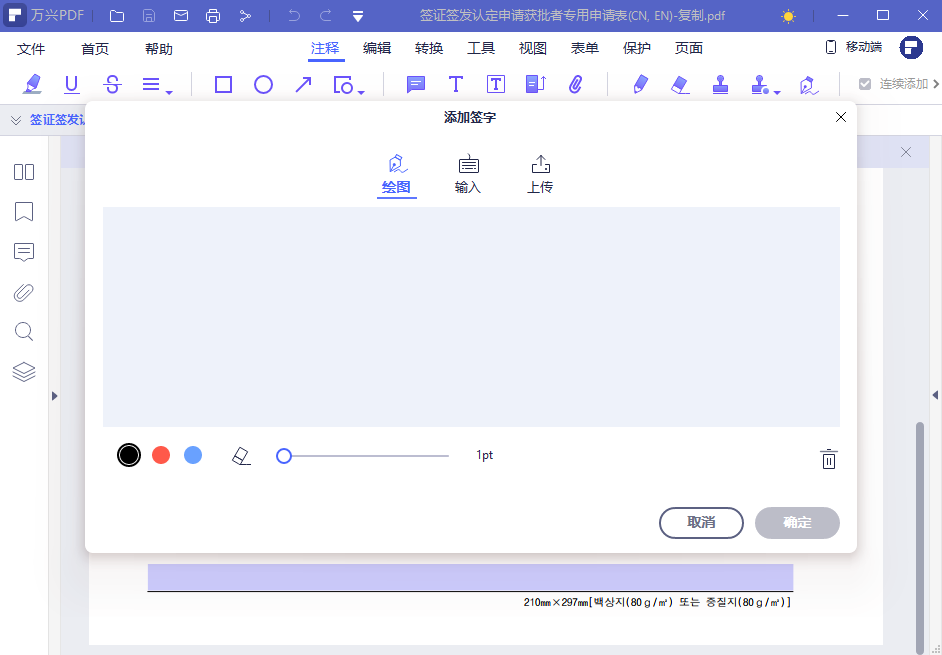Click the print icon in the title bar
The height and width of the screenshot is (655, 942).
(x=211, y=15)
